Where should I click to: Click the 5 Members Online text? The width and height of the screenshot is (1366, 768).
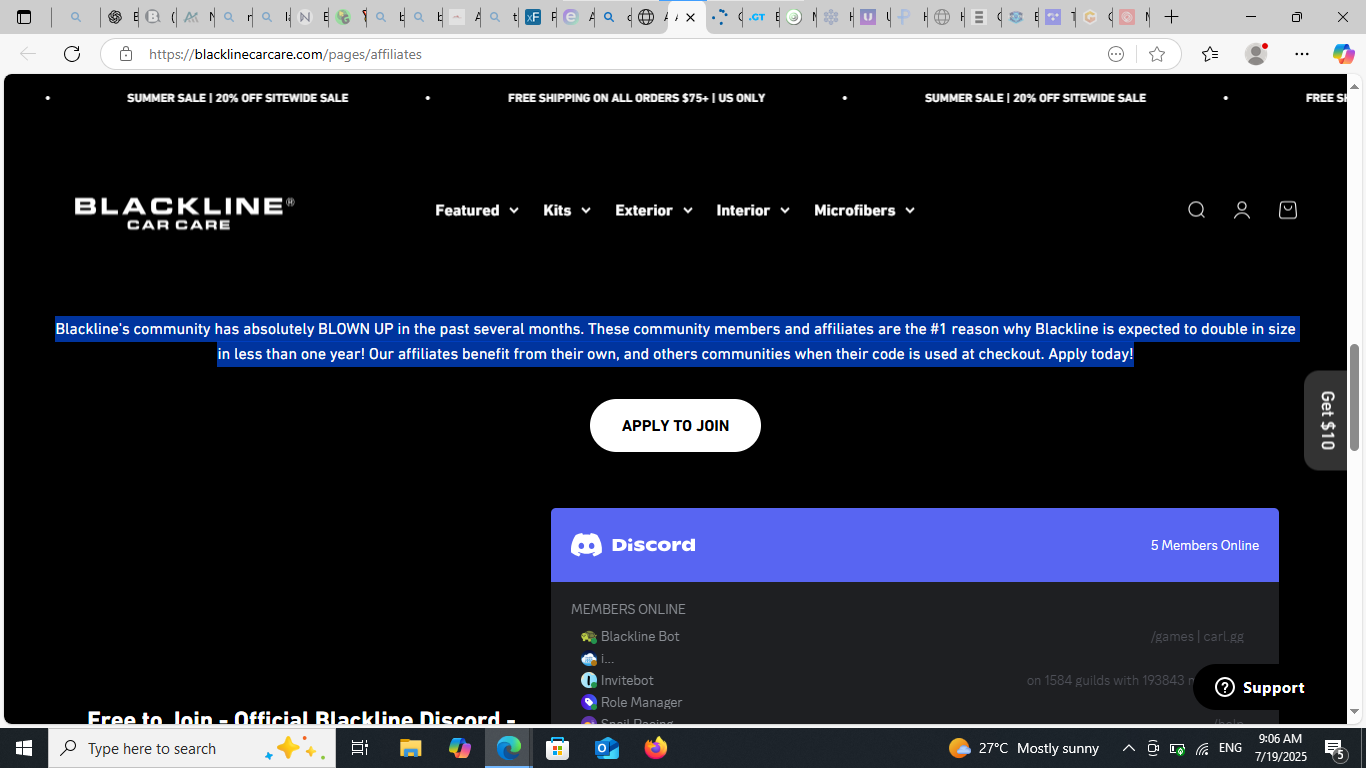tap(1204, 545)
